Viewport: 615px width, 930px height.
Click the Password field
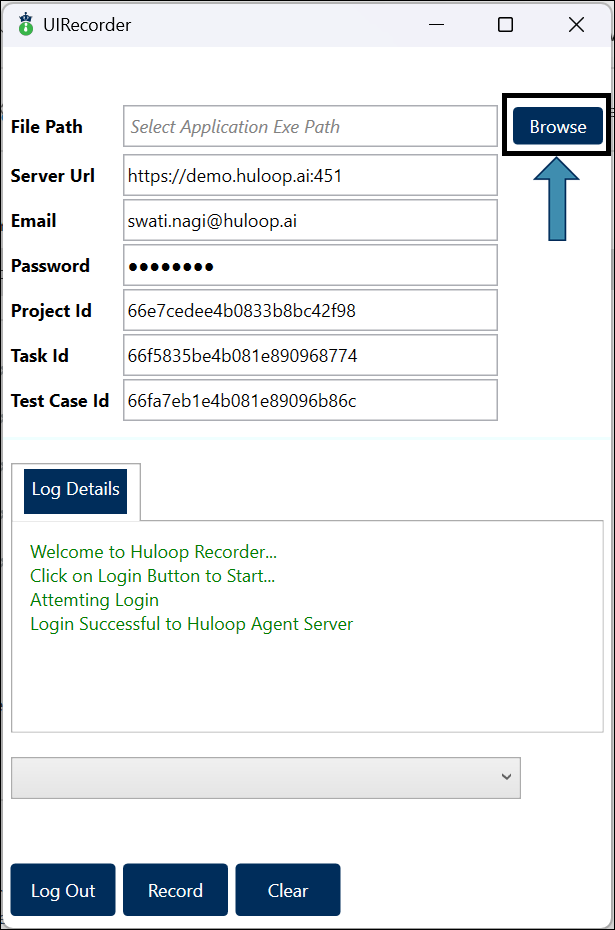click(310, 266)
